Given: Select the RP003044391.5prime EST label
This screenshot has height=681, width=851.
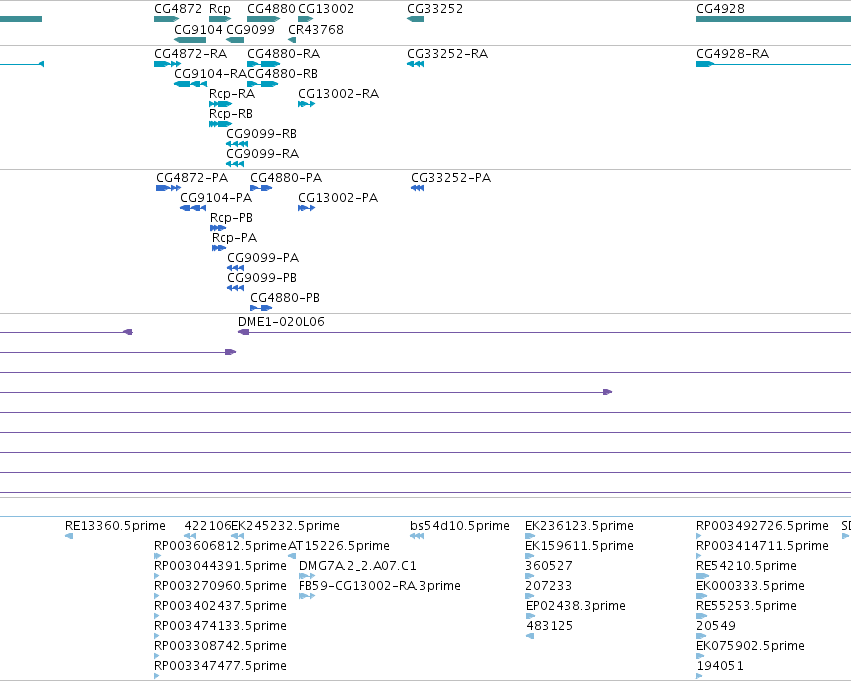Looking at the screenshot, I should coord(220,567).
